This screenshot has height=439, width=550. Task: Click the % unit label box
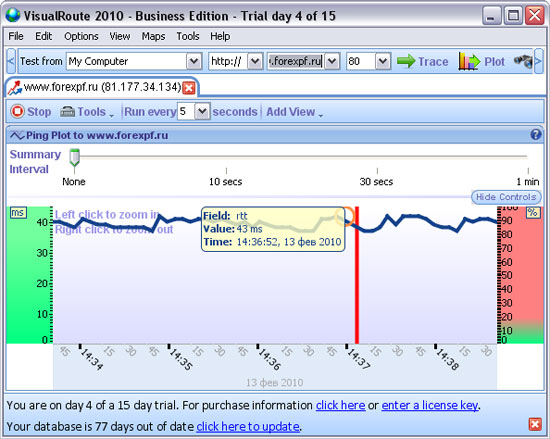[532, 212]
